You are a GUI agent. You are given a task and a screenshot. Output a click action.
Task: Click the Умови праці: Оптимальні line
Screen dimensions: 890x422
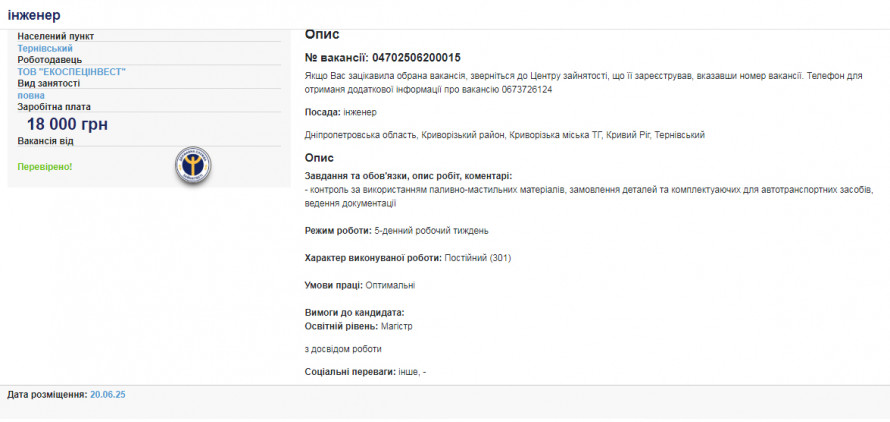tap(360, 285)
